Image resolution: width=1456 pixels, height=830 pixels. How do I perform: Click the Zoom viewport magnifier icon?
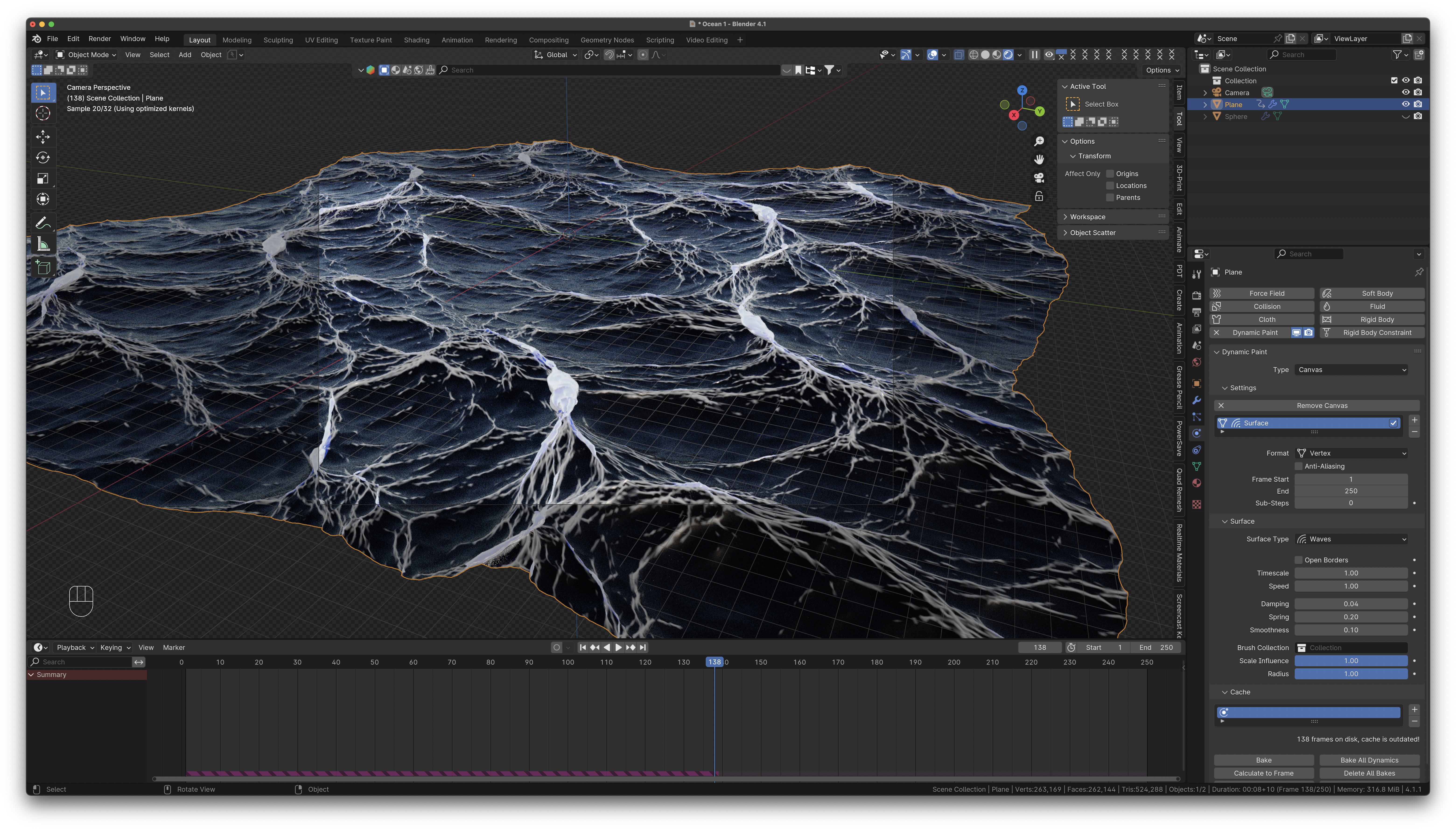pos(1039,141)
